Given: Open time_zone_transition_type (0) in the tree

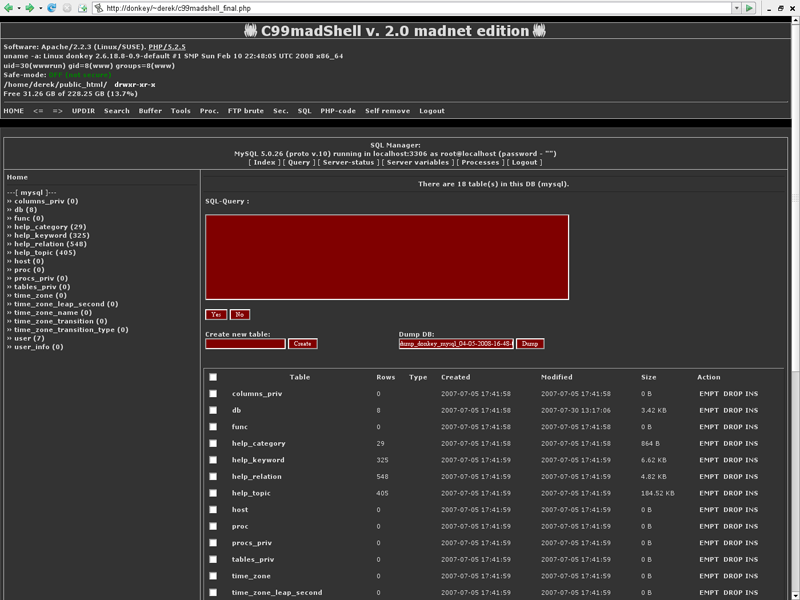Looking at the screenshot, I should (x=71, y=330).
